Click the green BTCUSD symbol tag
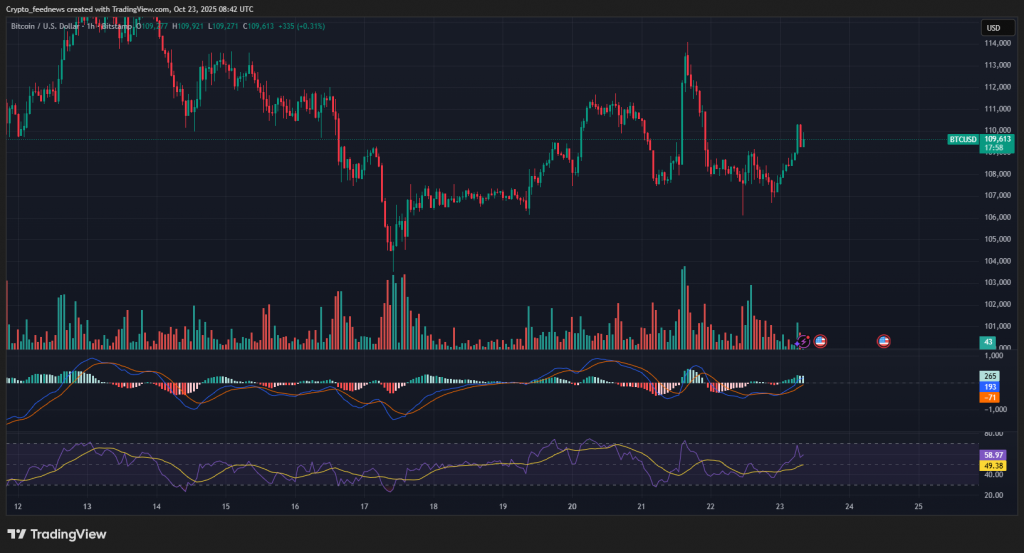Image resolution: width=1024 pixels, height=553 pixels. click(962, 139)
